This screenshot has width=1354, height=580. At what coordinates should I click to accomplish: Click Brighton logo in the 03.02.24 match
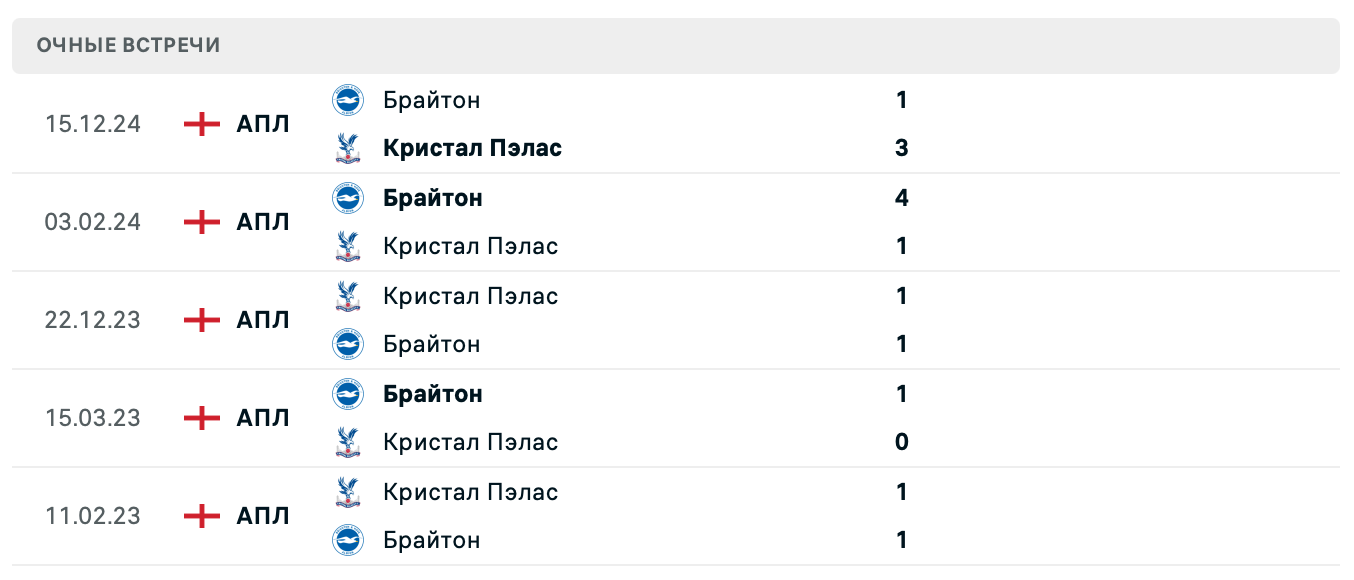coord(347,198)
